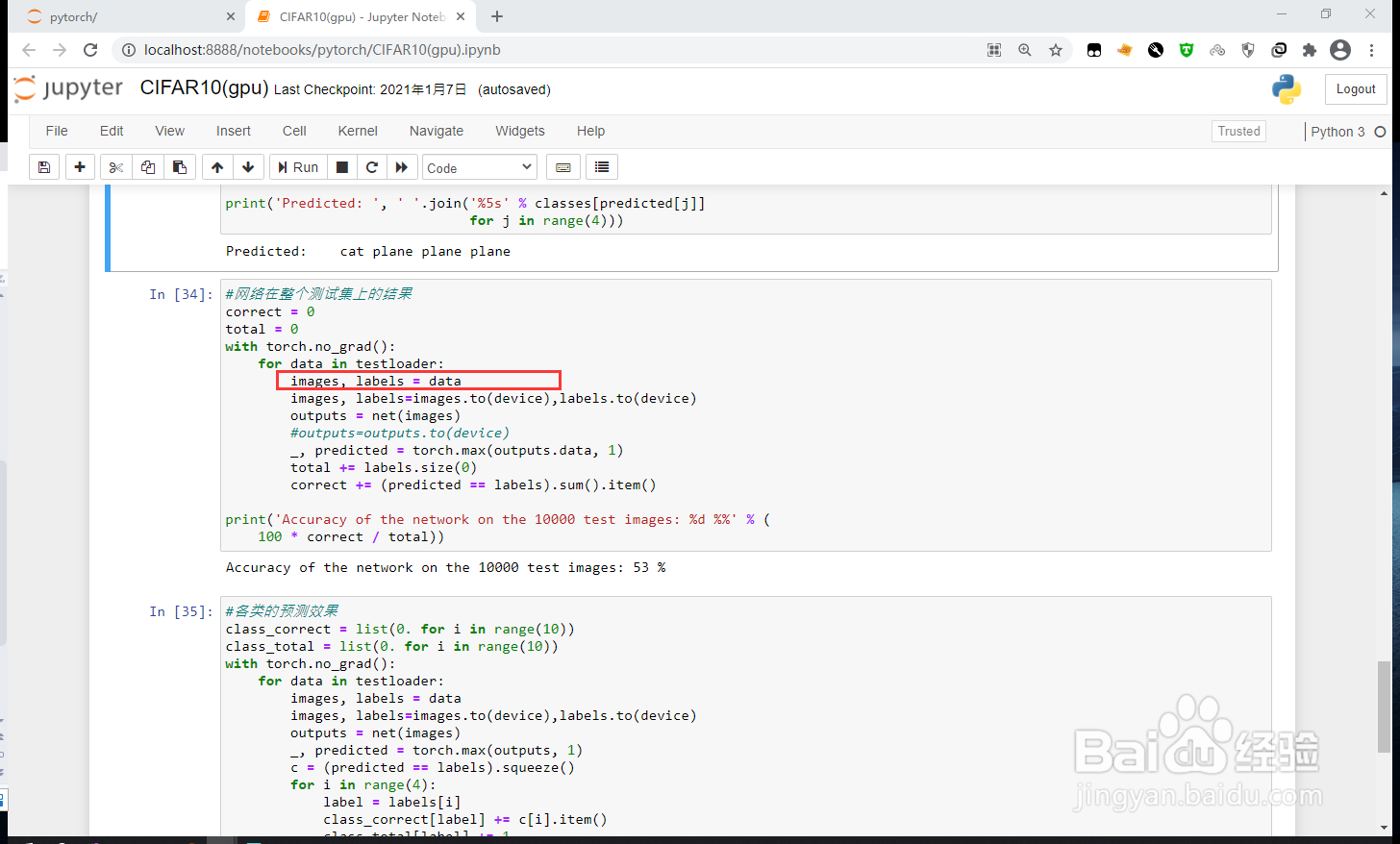Reload the current page
Image resolution: width=1400 pixels, height=844 pixels.
coord(90,50)
